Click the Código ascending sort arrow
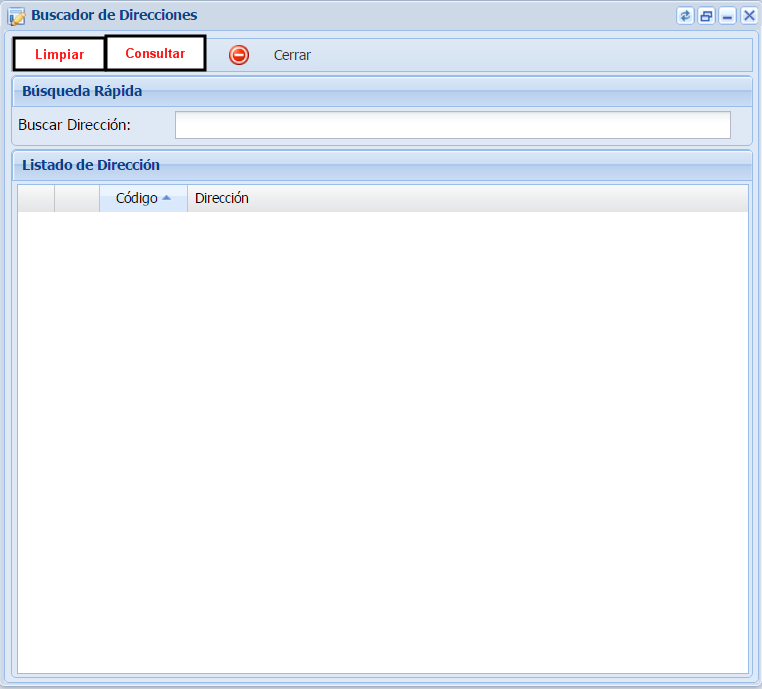 coord(167,198)
